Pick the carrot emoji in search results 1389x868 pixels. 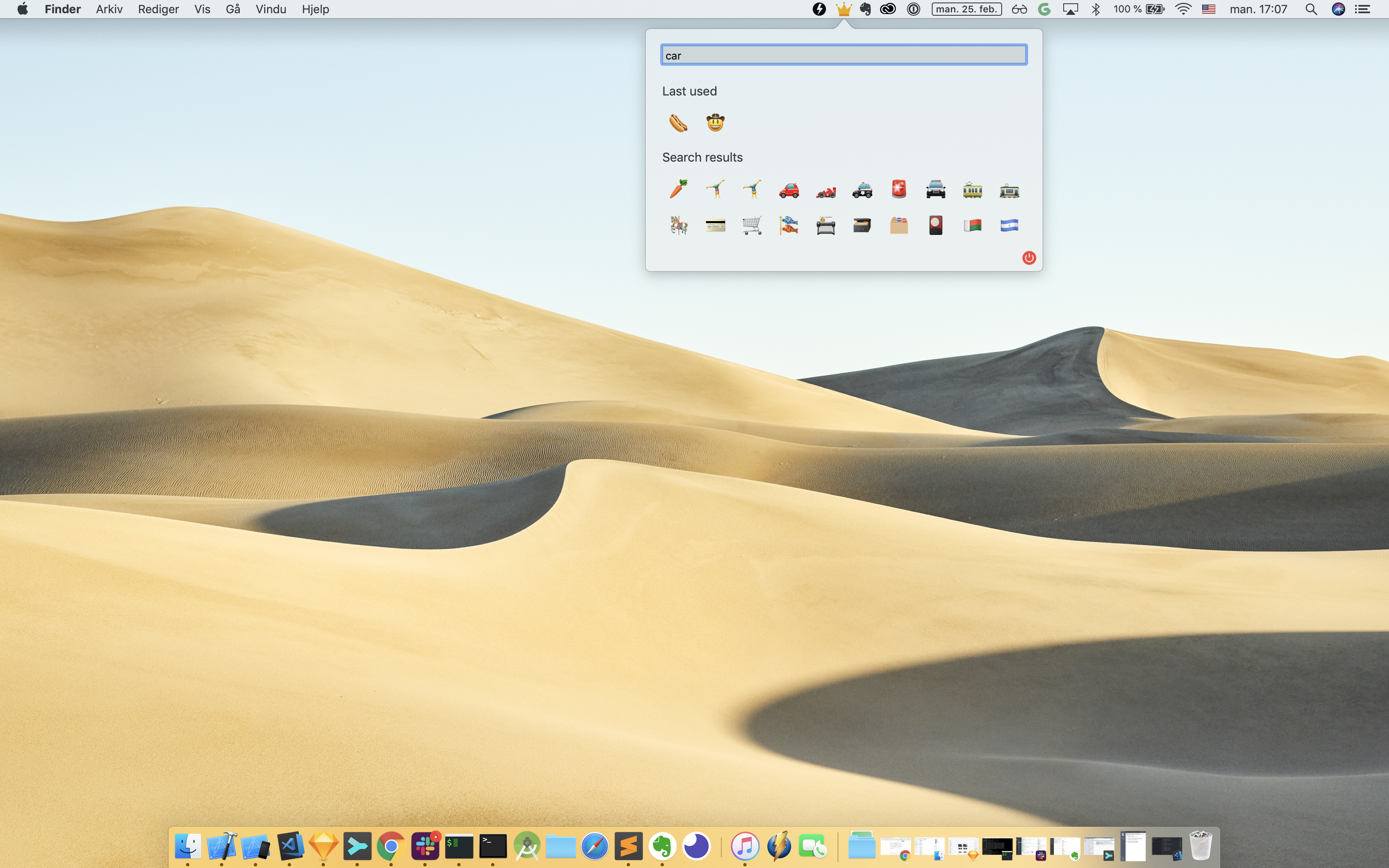pos(678,189)
